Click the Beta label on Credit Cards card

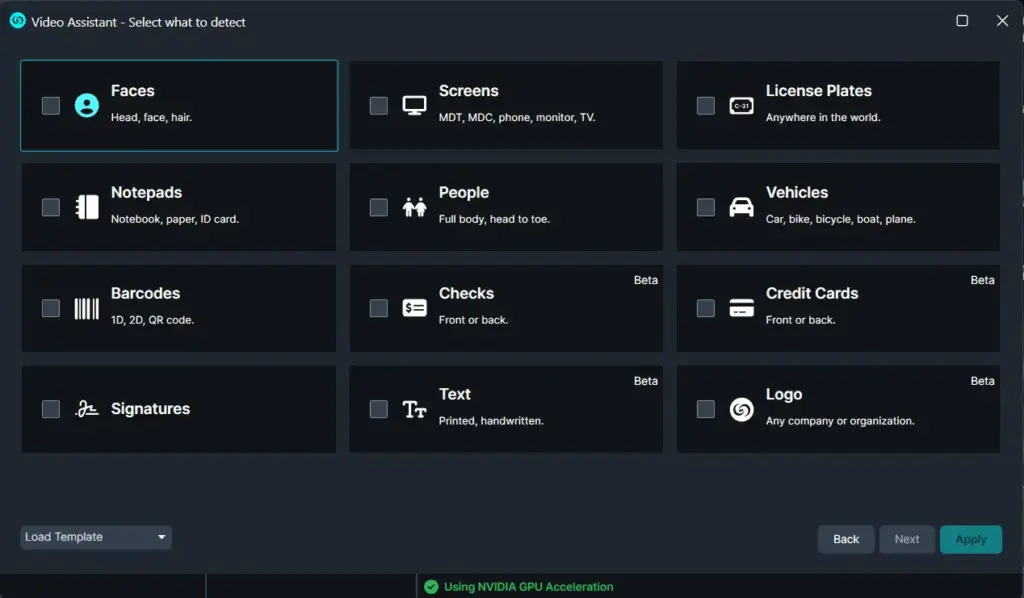pos(982,280)
